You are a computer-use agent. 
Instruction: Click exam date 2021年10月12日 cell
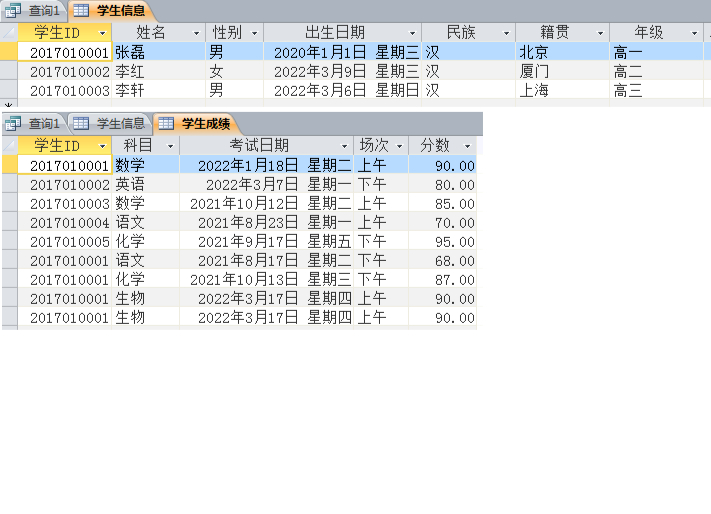(267, 203)
